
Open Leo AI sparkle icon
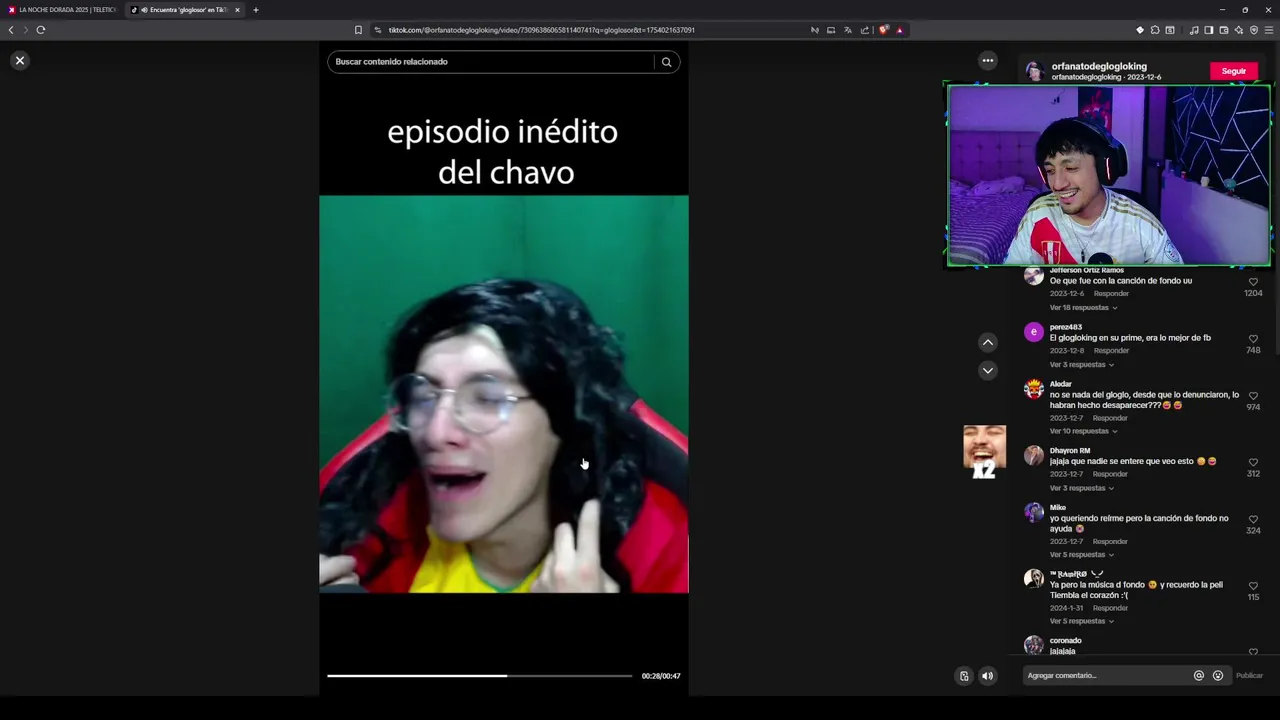(1239, 30)
